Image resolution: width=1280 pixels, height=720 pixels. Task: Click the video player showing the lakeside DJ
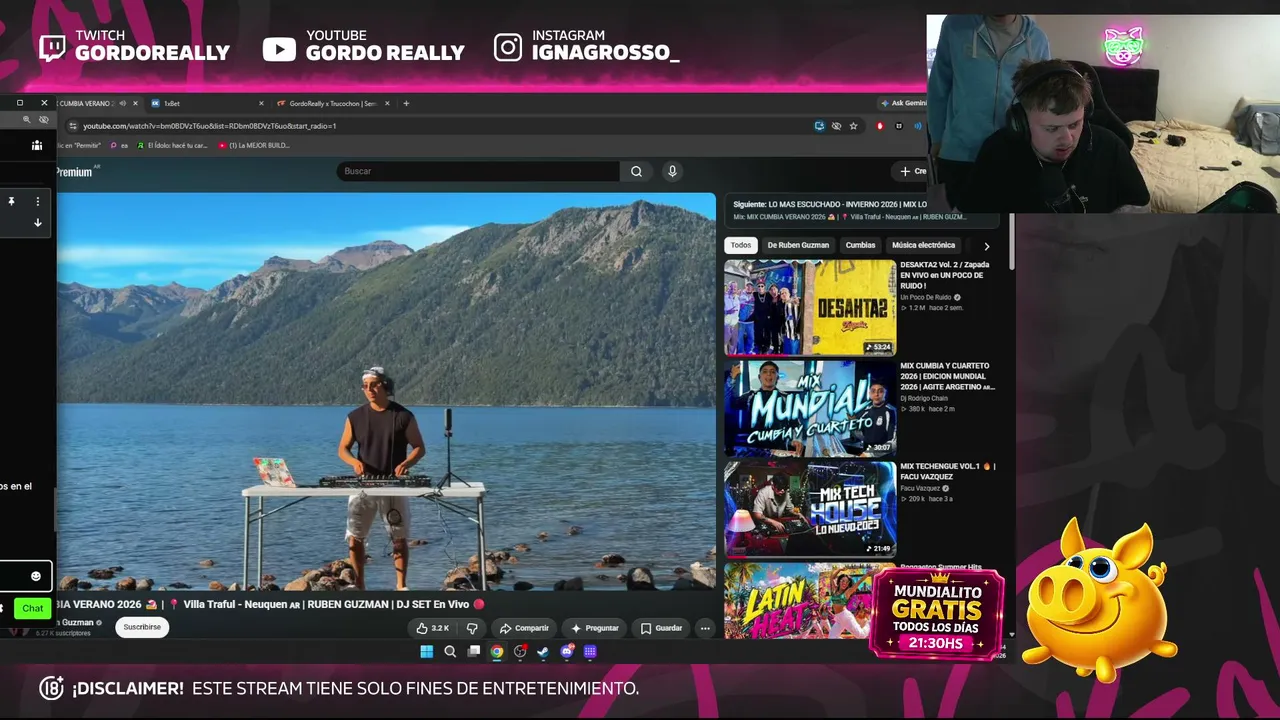pos(386,391)
